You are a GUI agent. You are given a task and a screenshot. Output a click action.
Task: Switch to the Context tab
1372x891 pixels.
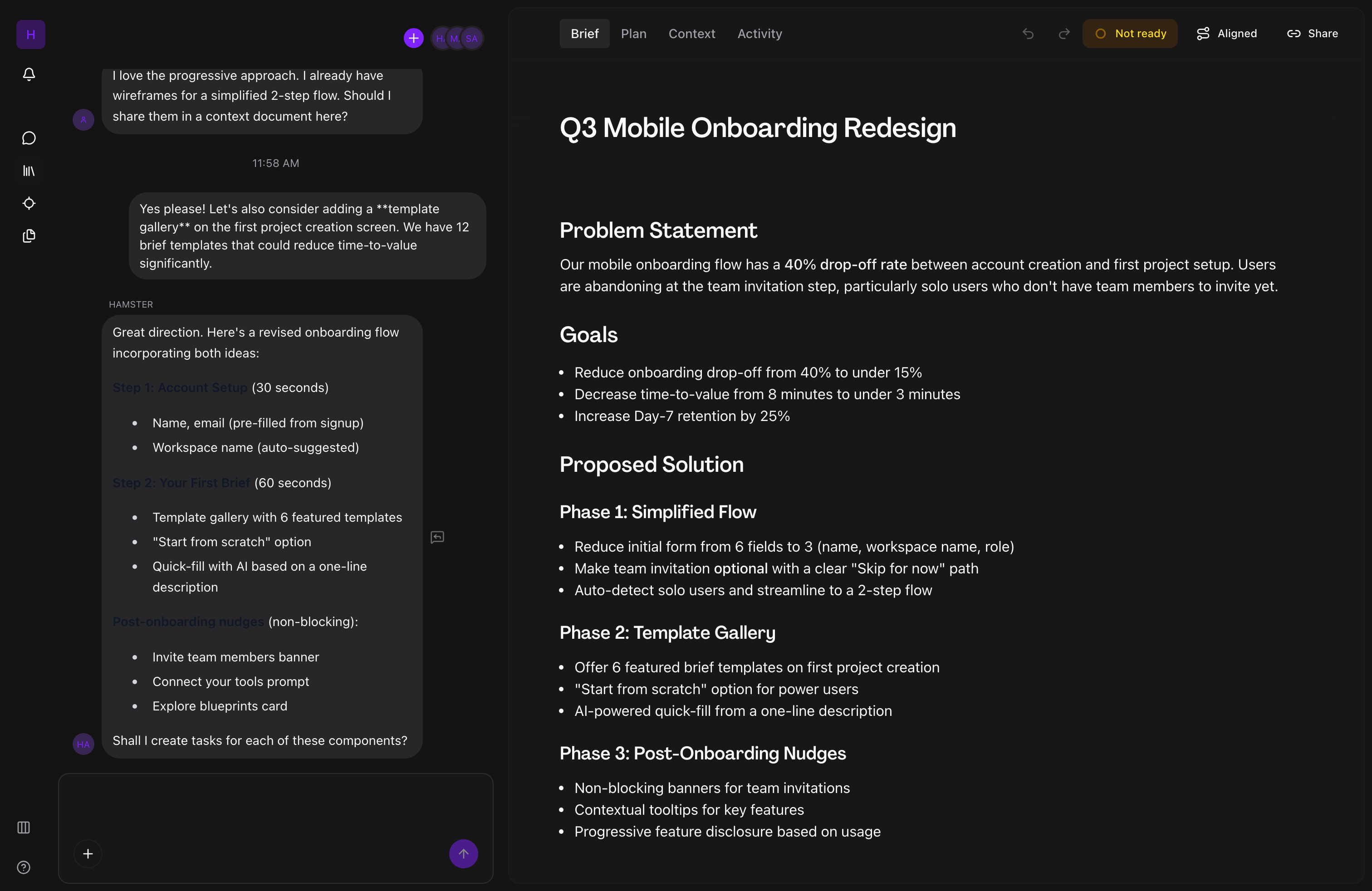(x=691, y=34)
